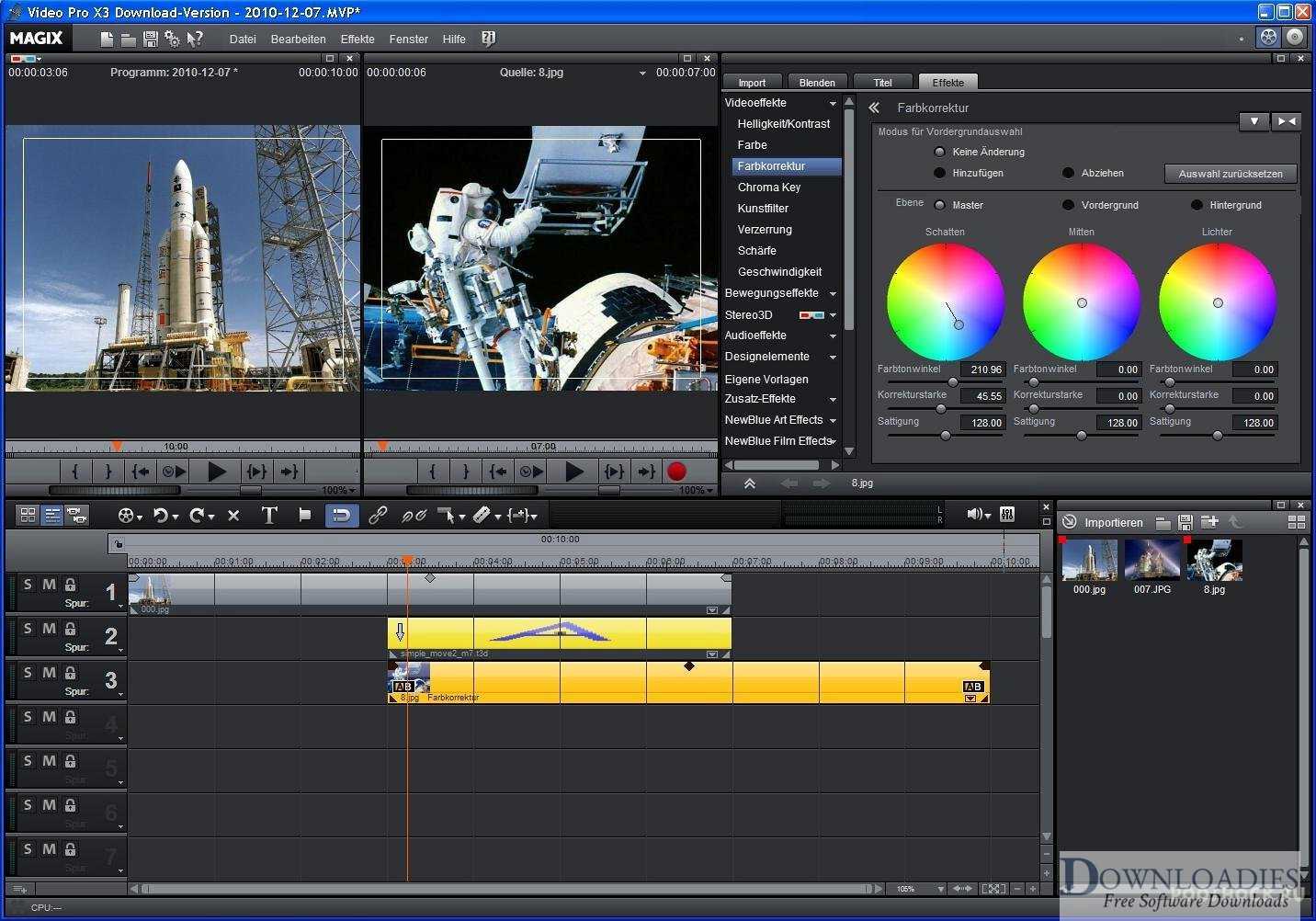This screenshot has height=921, width=1316.
Task: Open the film reel export dropdown in timeline toolbar
Action: tap(130, 516)
